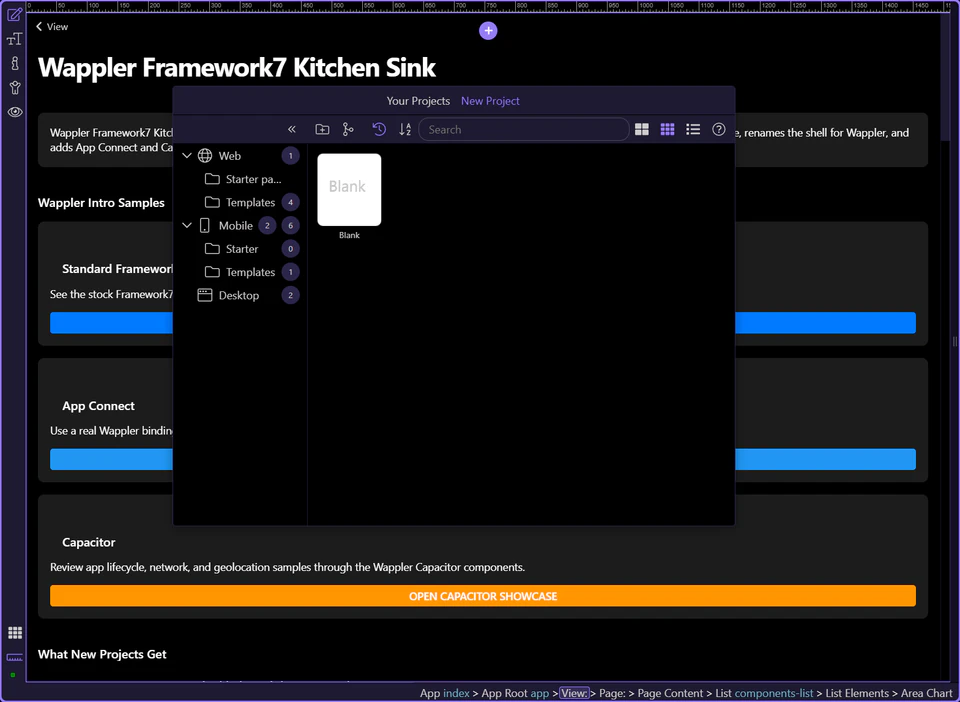Screen dimensions: 960x702
Task: Click the What New Projects Get heading
Action: pyautogui.click(x=102, y=654)
